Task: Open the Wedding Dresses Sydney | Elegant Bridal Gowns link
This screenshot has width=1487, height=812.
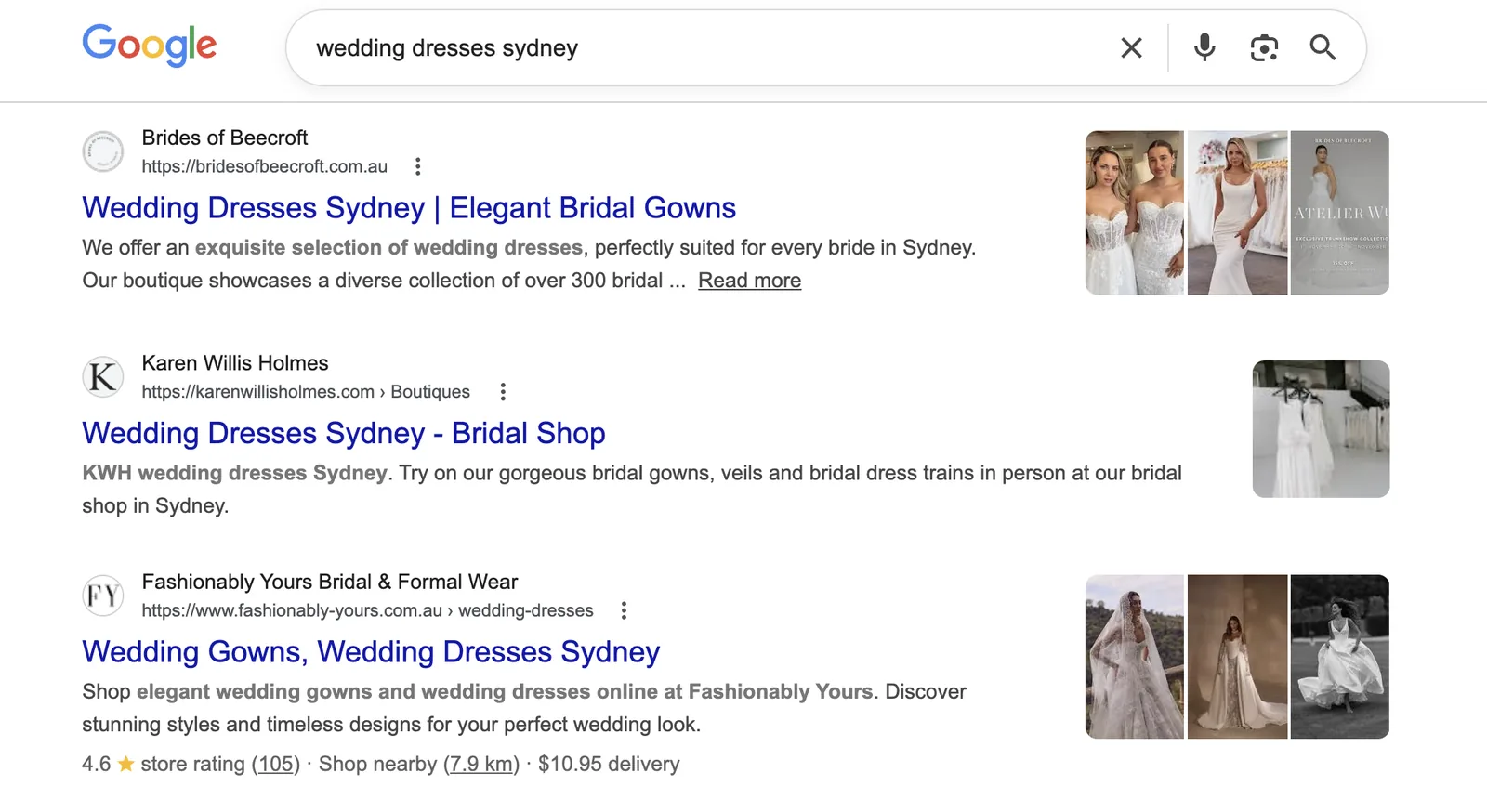Action: tap(409, 208)
